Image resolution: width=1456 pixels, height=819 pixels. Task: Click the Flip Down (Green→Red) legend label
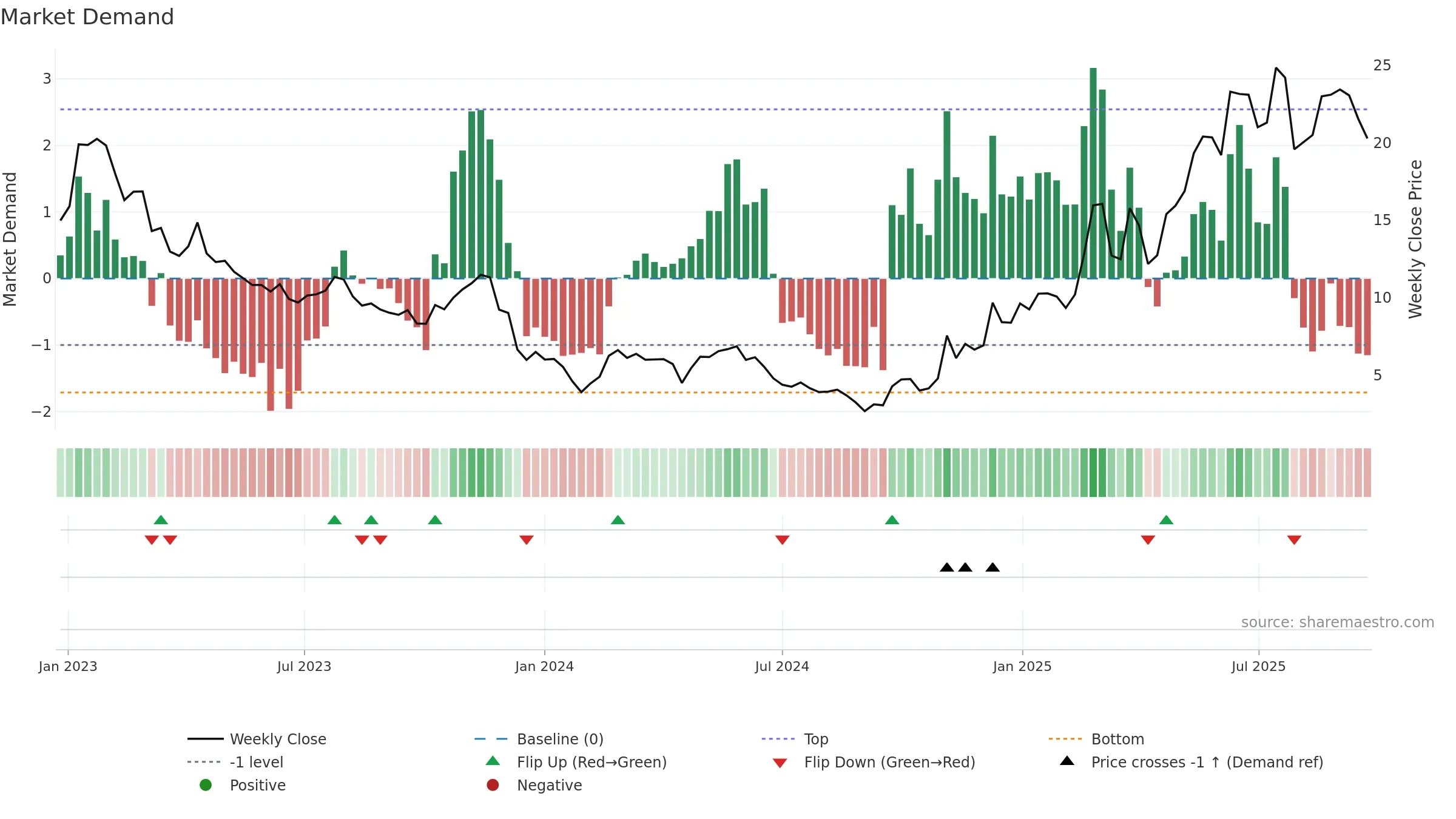point(889,762)
